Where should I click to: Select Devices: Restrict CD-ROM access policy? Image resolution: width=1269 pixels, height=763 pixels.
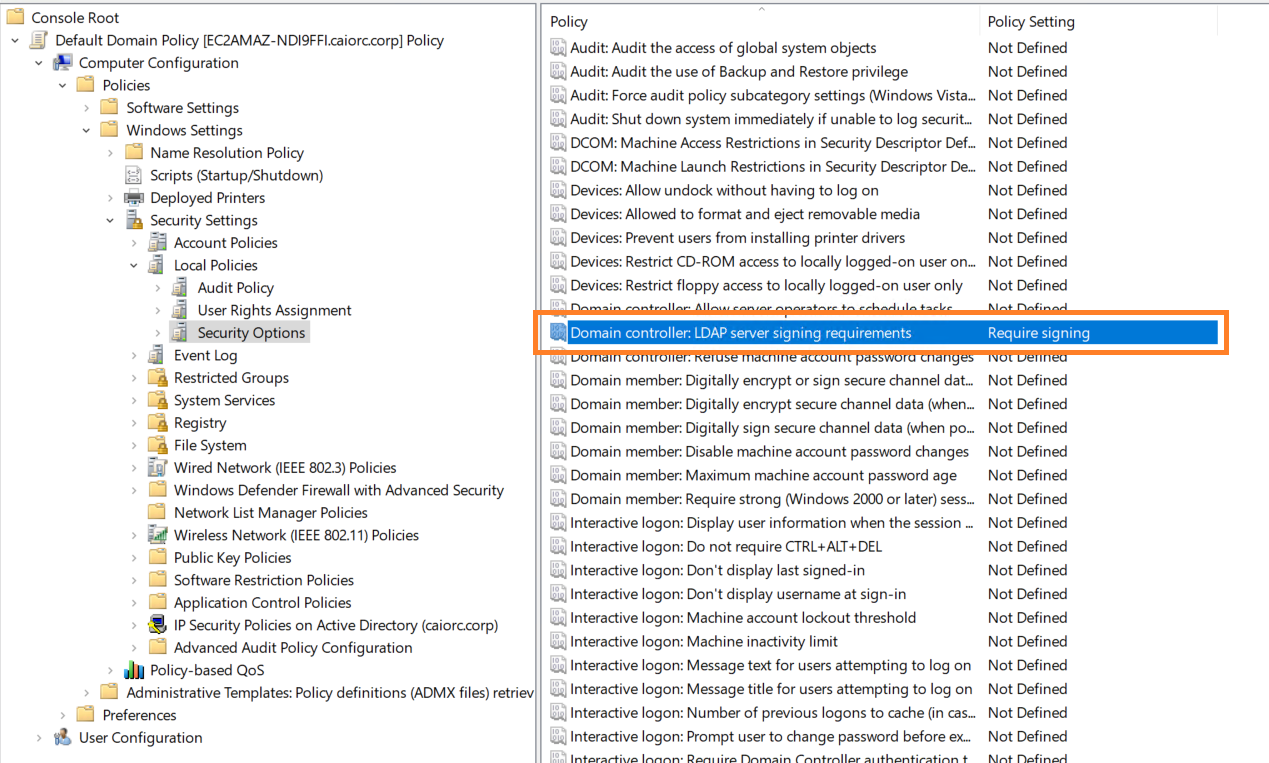point(773,262)
